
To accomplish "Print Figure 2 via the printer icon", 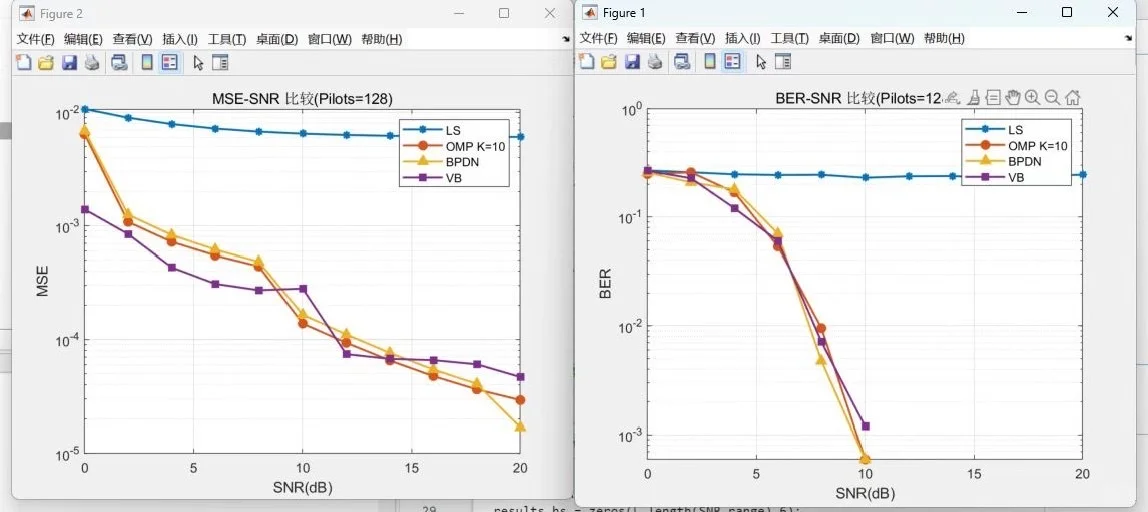I will (x=92, y=62).
